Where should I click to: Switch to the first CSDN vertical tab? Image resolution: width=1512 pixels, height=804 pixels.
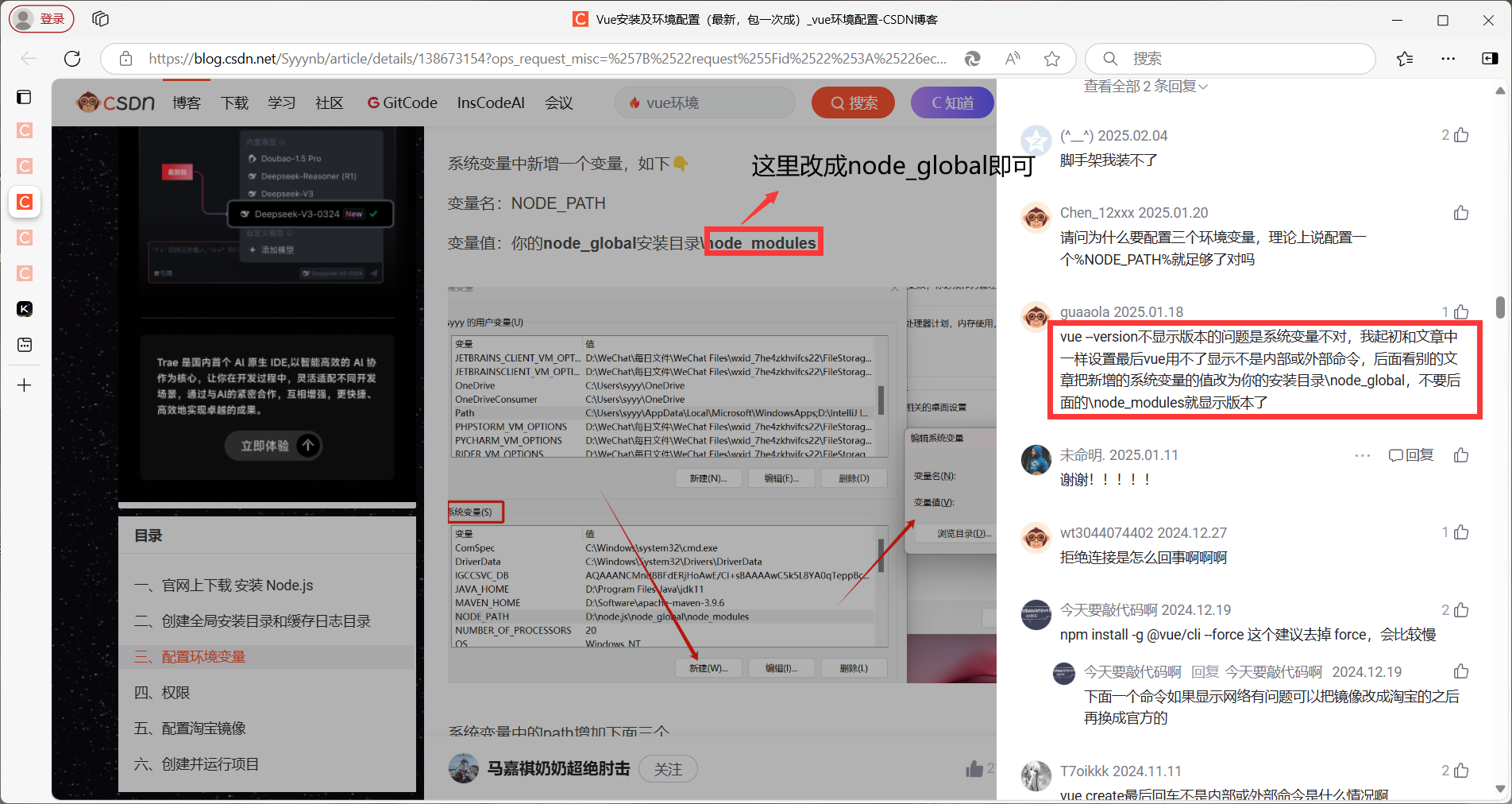pyautogui.click(x=25, y=130)
